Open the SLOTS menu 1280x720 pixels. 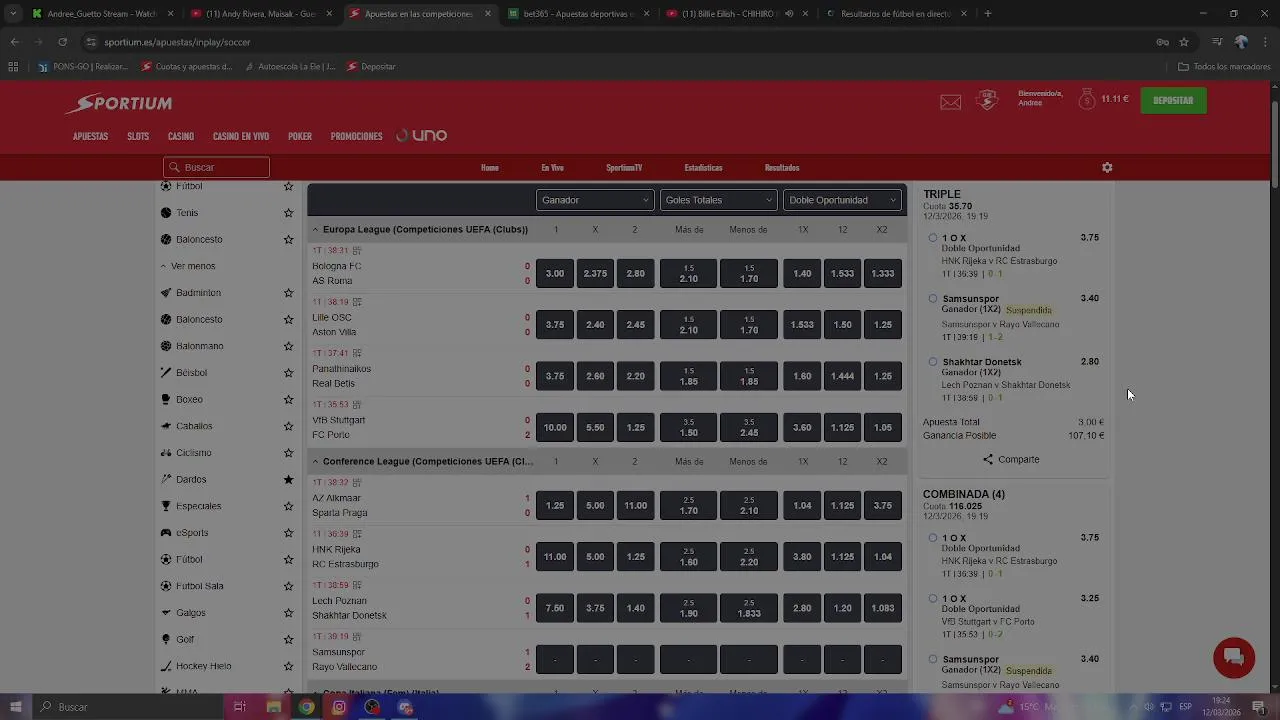point(138,136)
